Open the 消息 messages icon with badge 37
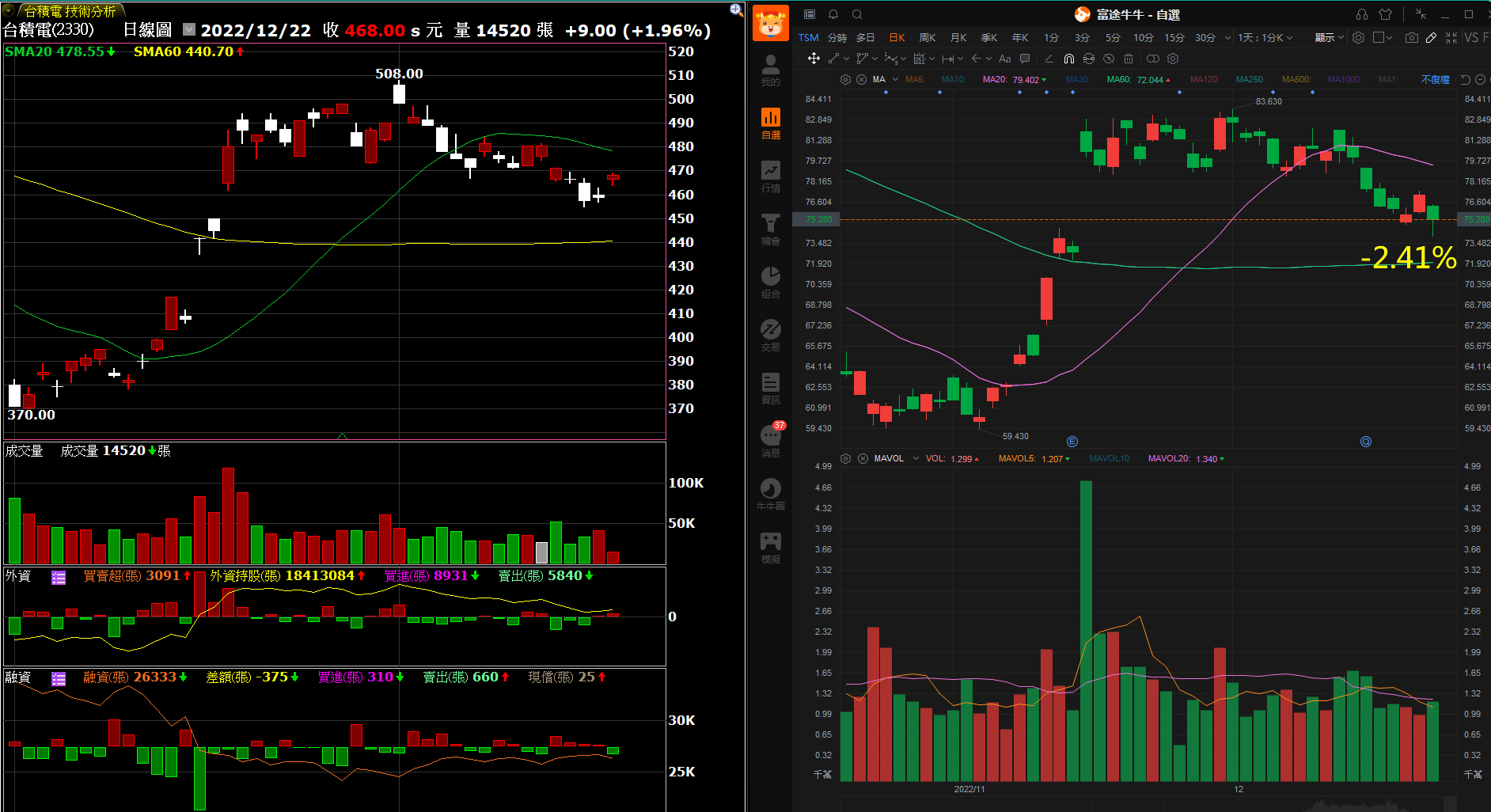 tap(771, 441)
